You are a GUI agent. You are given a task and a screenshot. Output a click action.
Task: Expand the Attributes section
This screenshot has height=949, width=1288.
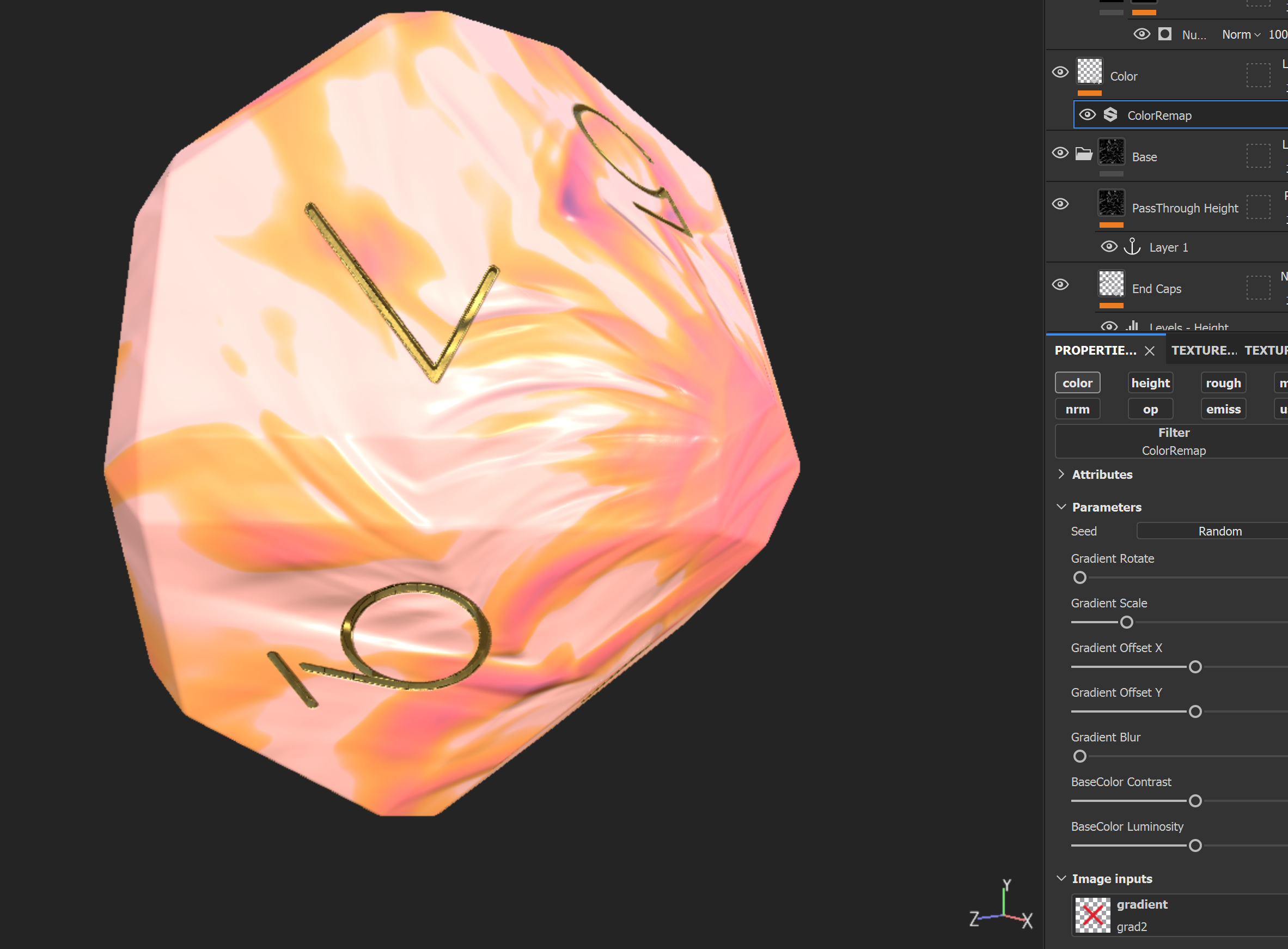pyautogui.click(x=1062, y=474)
